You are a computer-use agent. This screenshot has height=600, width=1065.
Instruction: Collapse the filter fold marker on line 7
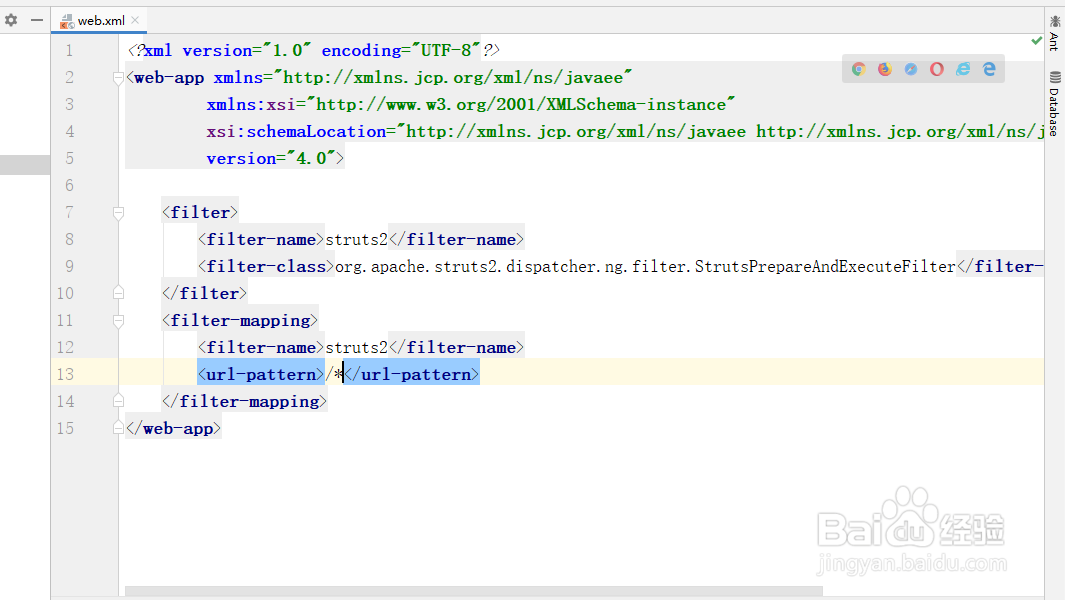118,213
